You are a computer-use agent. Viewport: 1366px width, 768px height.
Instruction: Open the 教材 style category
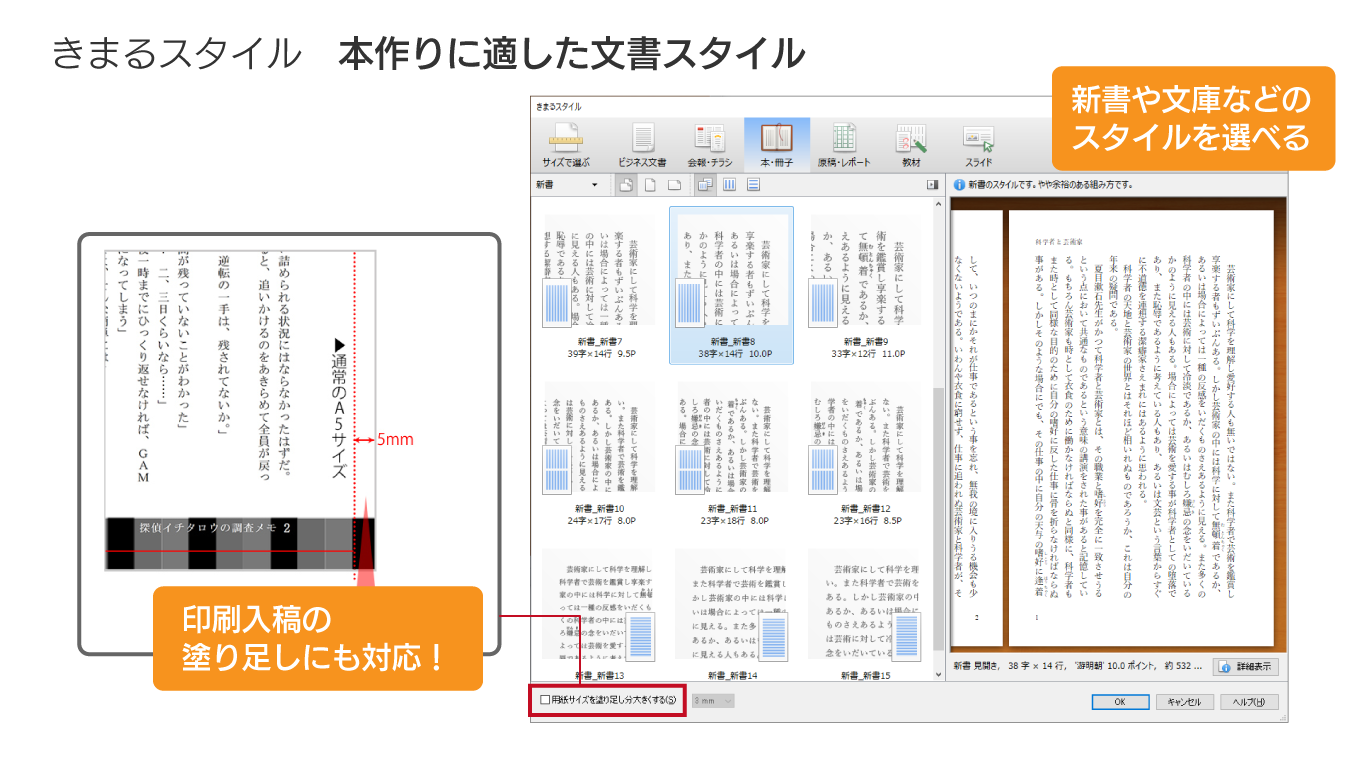point(910,145)
